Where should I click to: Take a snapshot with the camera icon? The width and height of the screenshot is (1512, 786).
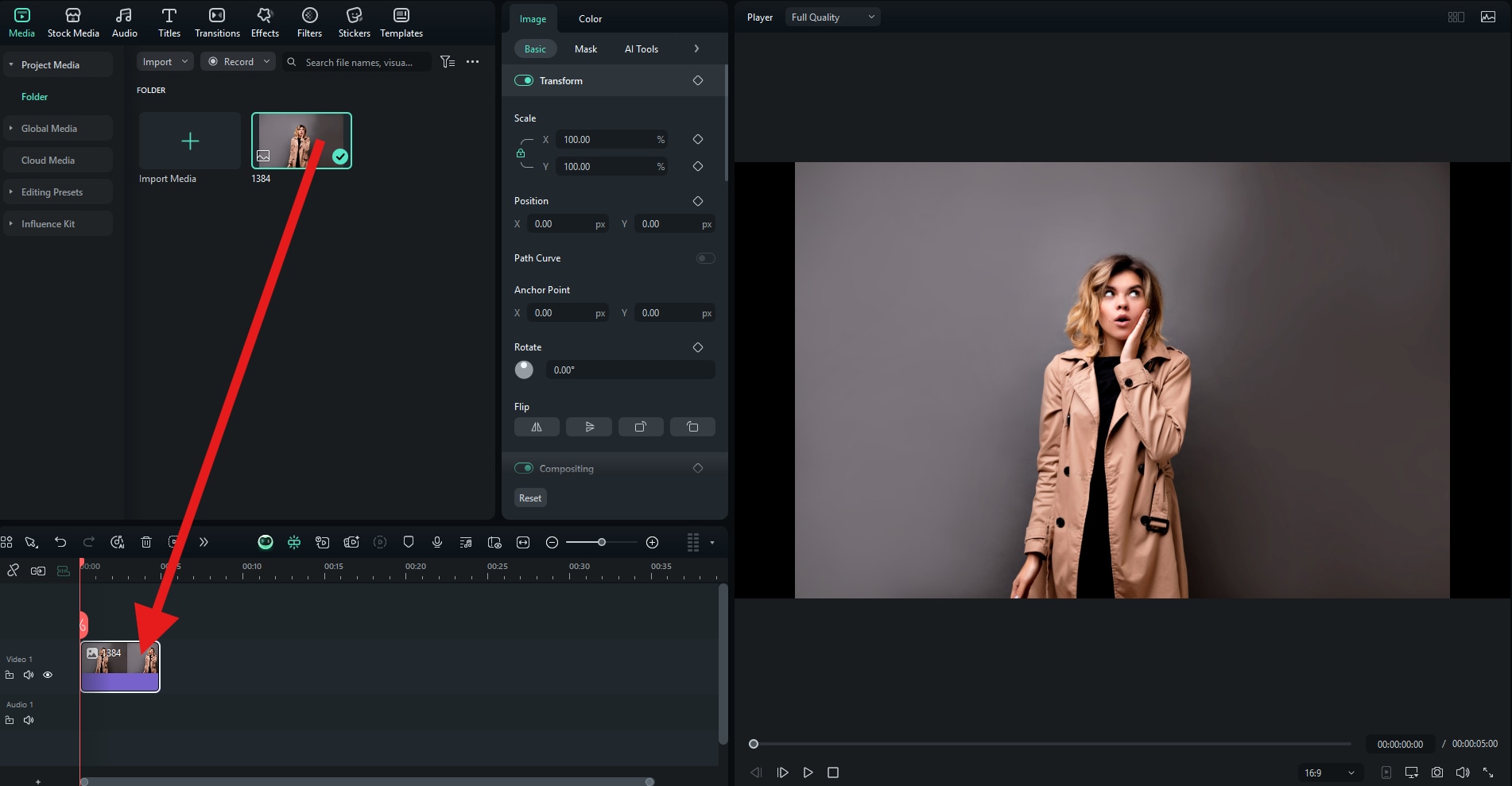[1437, 772]
